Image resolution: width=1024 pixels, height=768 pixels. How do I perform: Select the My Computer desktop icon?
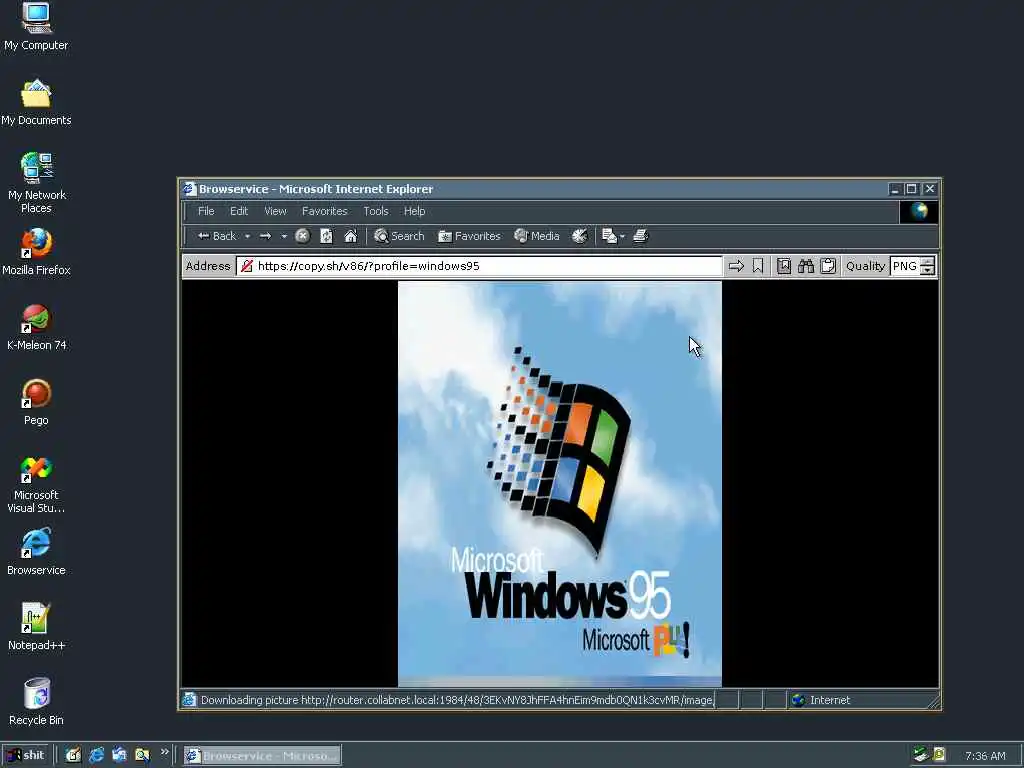point(36,27)
